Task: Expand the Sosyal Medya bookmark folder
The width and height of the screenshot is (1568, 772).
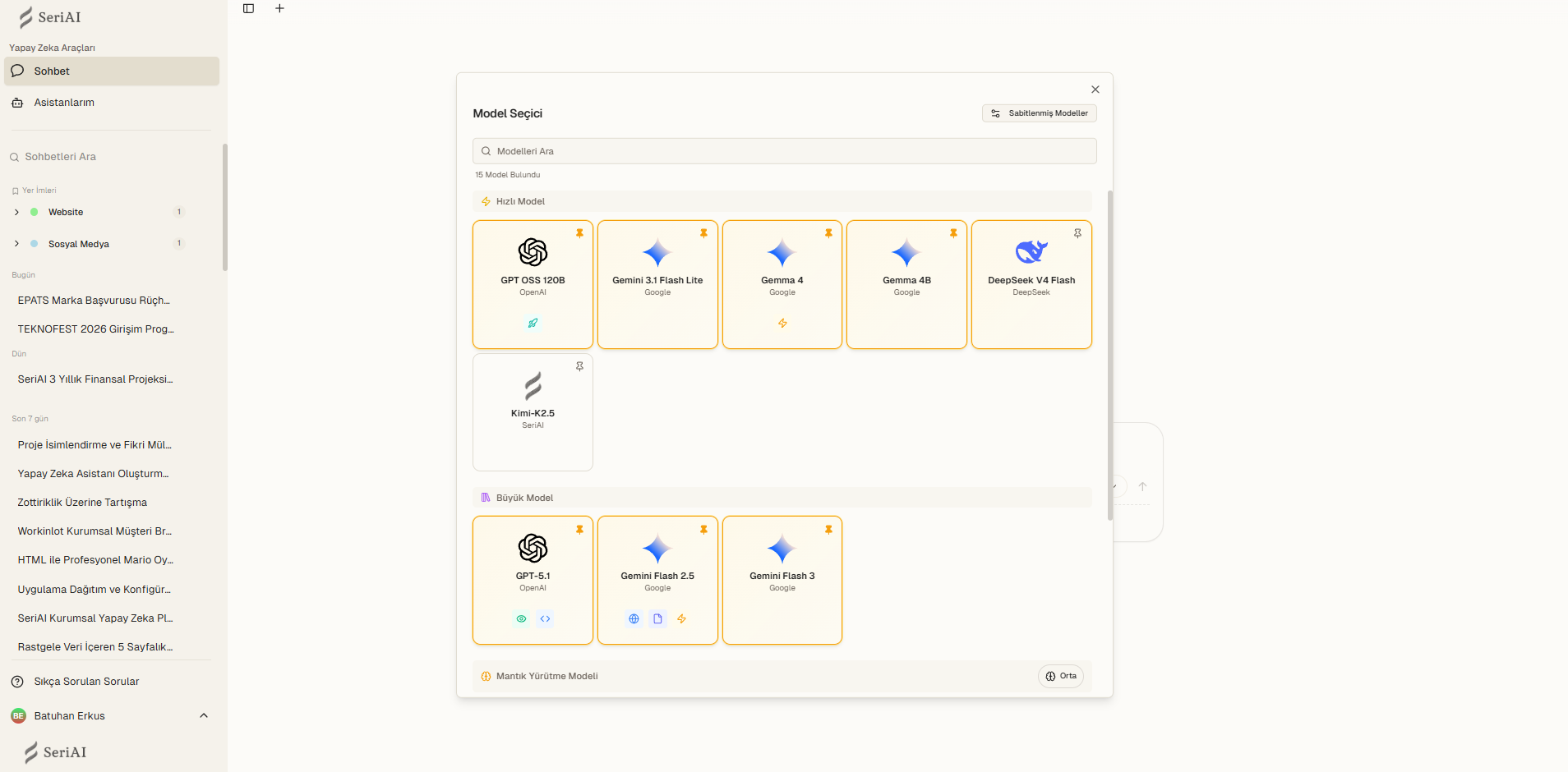Action: (x=16, y=243)
